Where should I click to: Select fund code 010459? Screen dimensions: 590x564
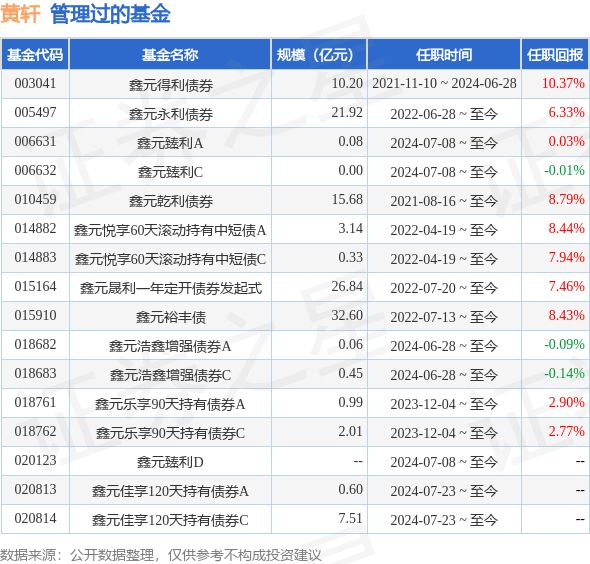(x=35, y=199)
